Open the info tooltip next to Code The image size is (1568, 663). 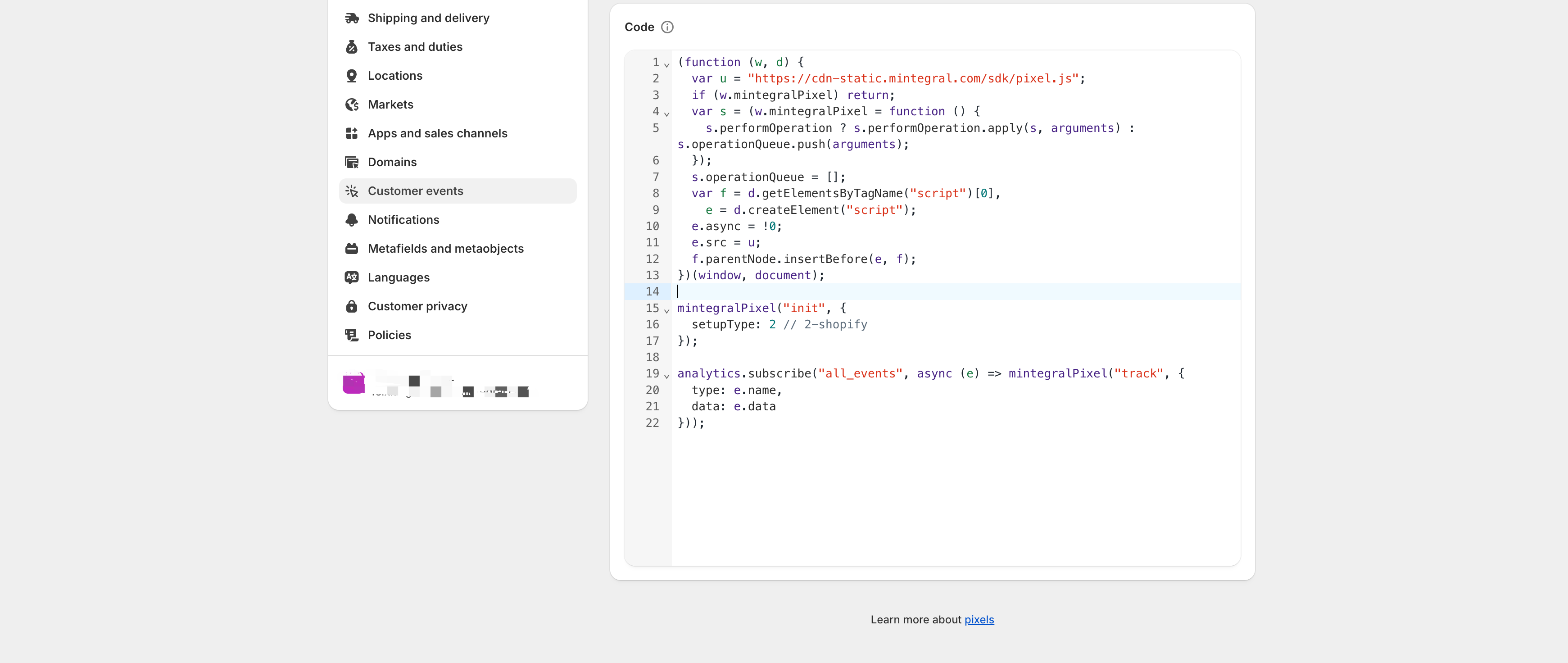tap(668, 27)
